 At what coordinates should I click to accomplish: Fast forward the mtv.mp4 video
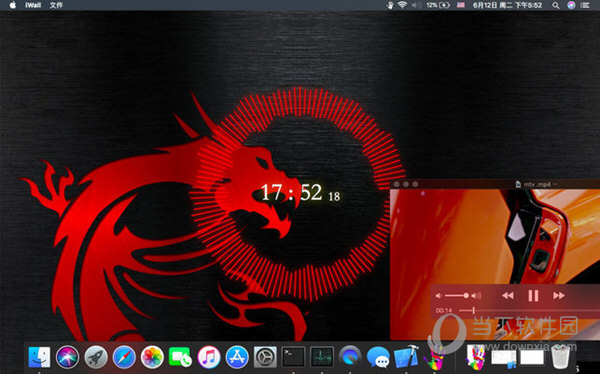pos(559,296)
